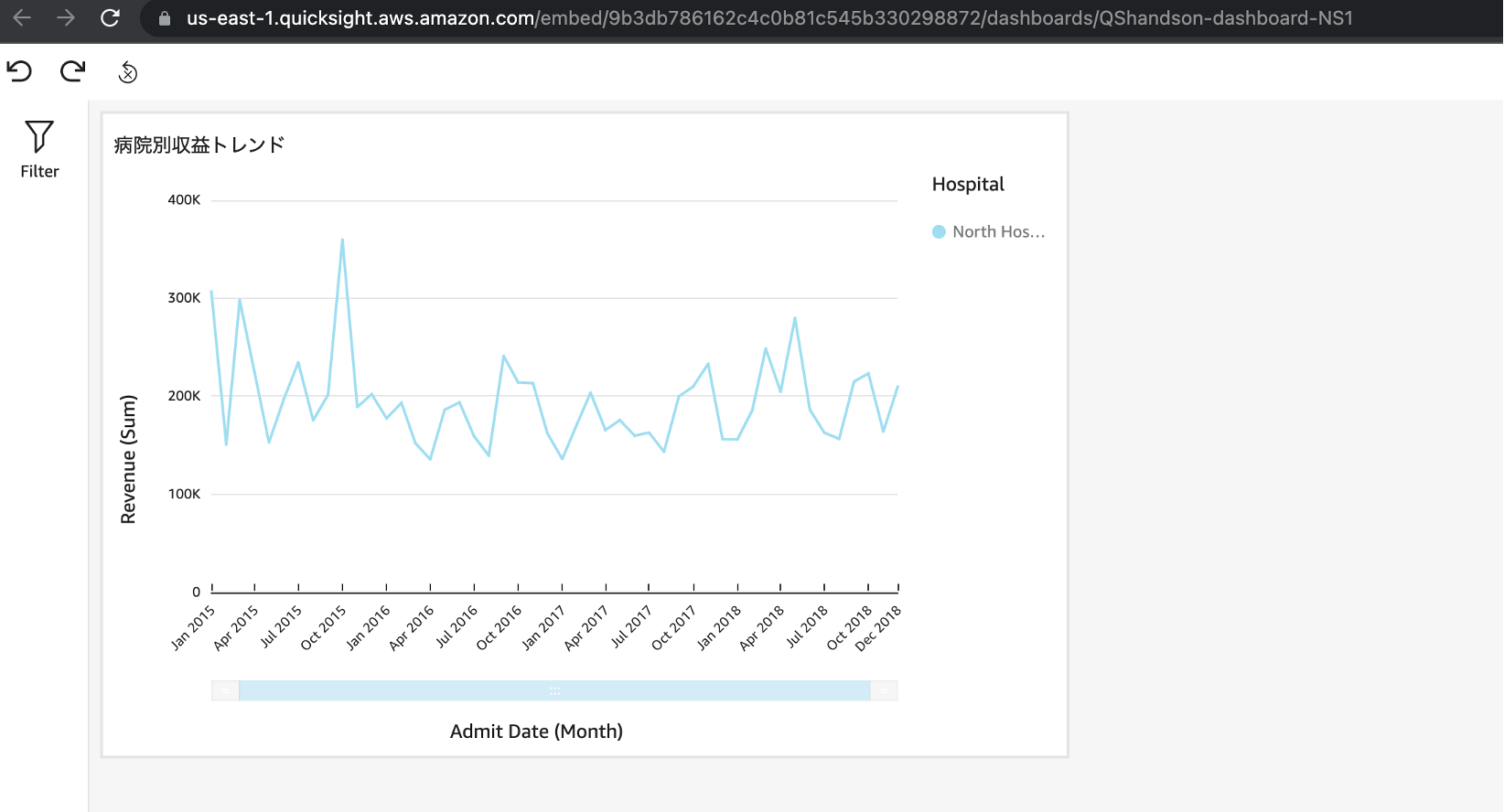Reload the page with refresh icon

click(110, 18)
